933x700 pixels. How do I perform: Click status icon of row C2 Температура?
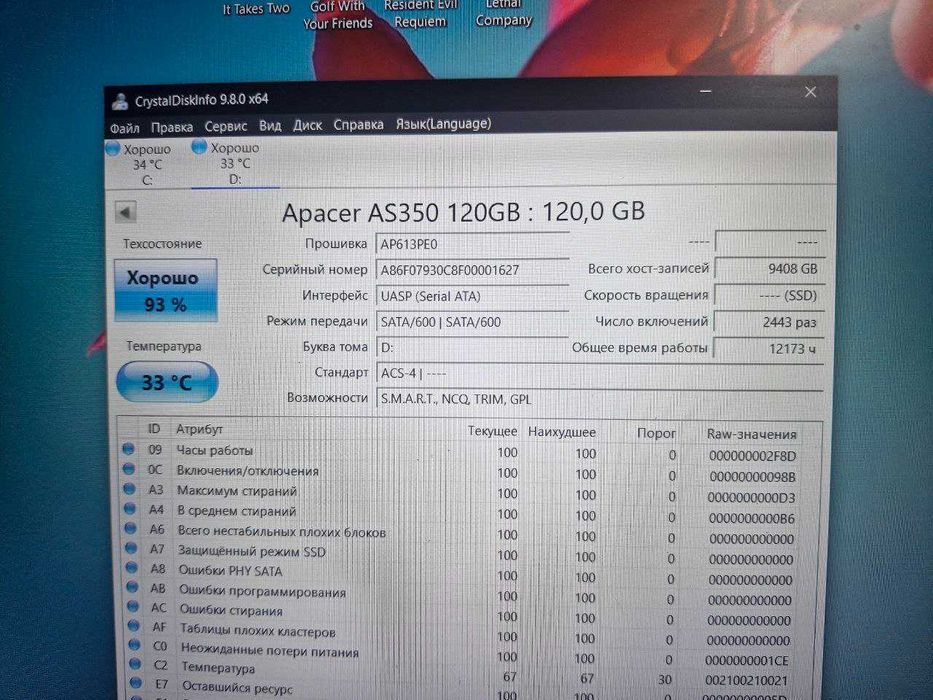click(135, 664)
